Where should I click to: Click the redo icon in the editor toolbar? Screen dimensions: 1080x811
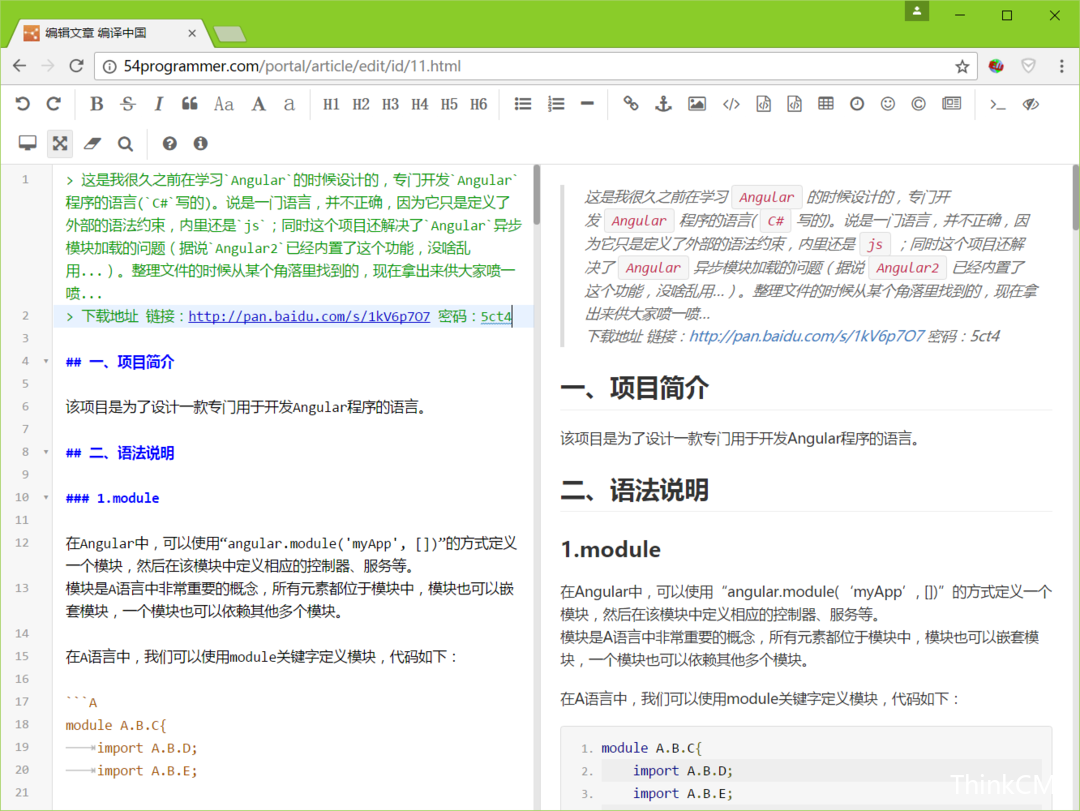[54, 104]
